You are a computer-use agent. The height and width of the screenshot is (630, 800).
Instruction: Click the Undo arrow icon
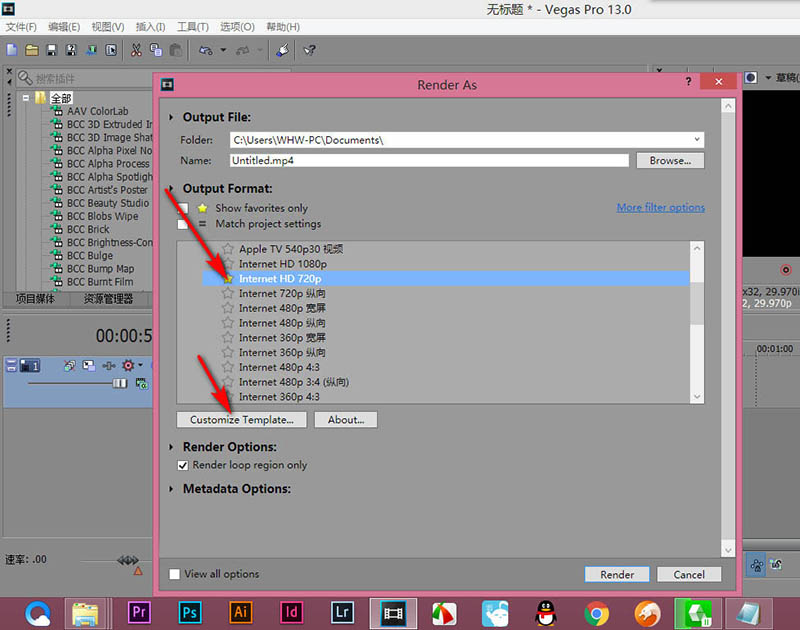[x=206, y=50]
